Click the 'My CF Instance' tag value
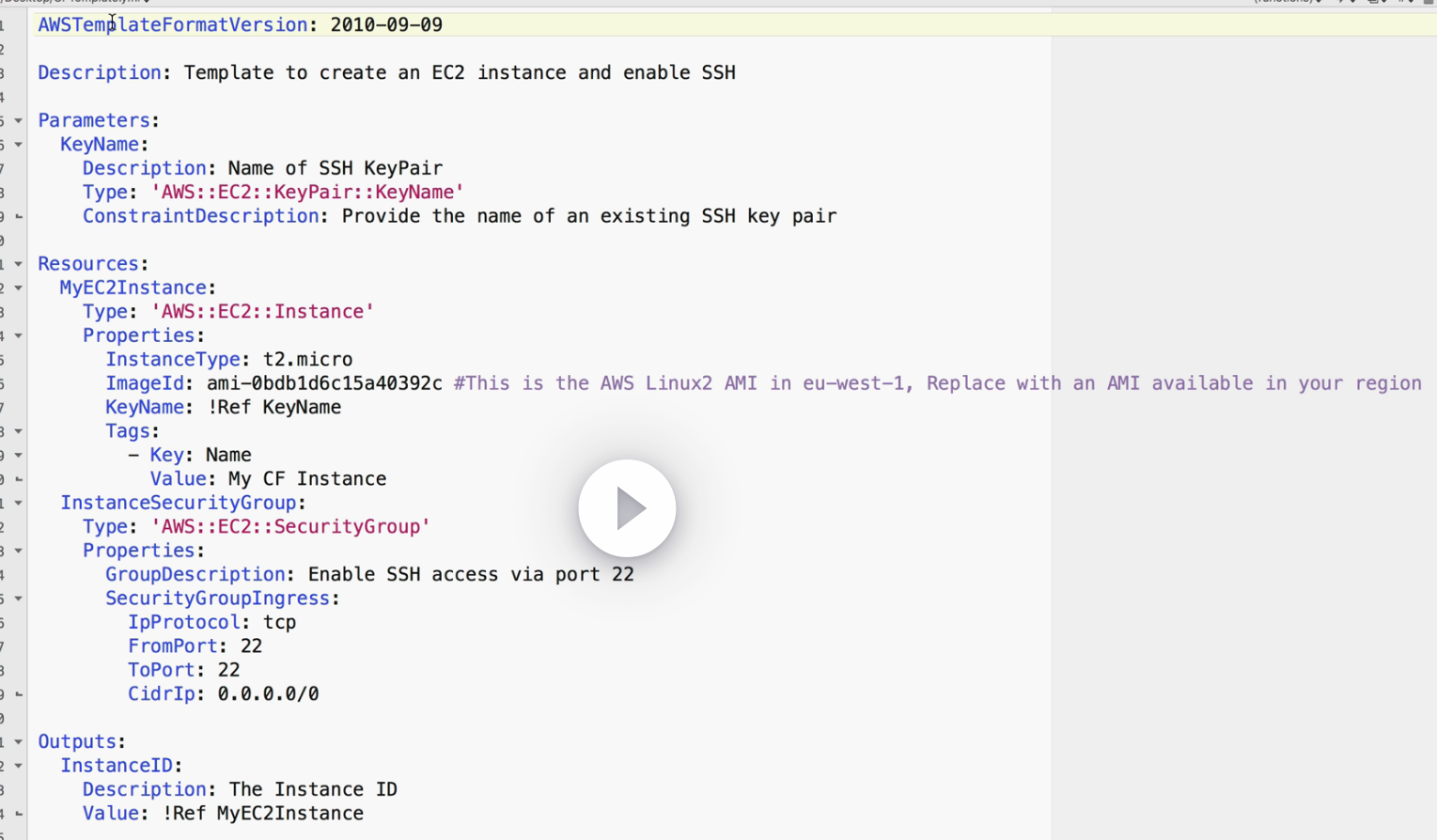The width and height of the screenshot is (1437, 840). point(307,479)
